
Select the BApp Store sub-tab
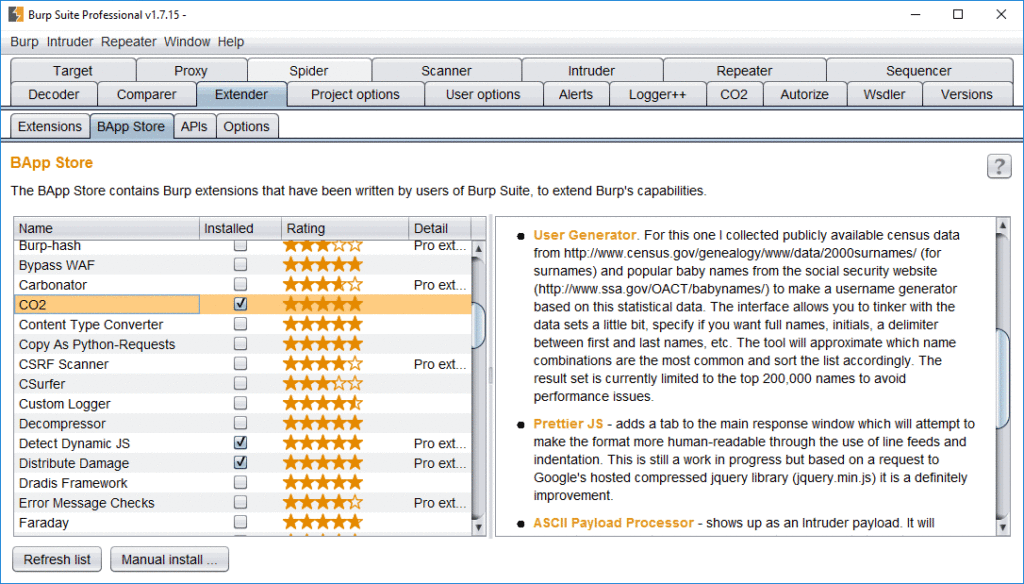pos(131,126)
